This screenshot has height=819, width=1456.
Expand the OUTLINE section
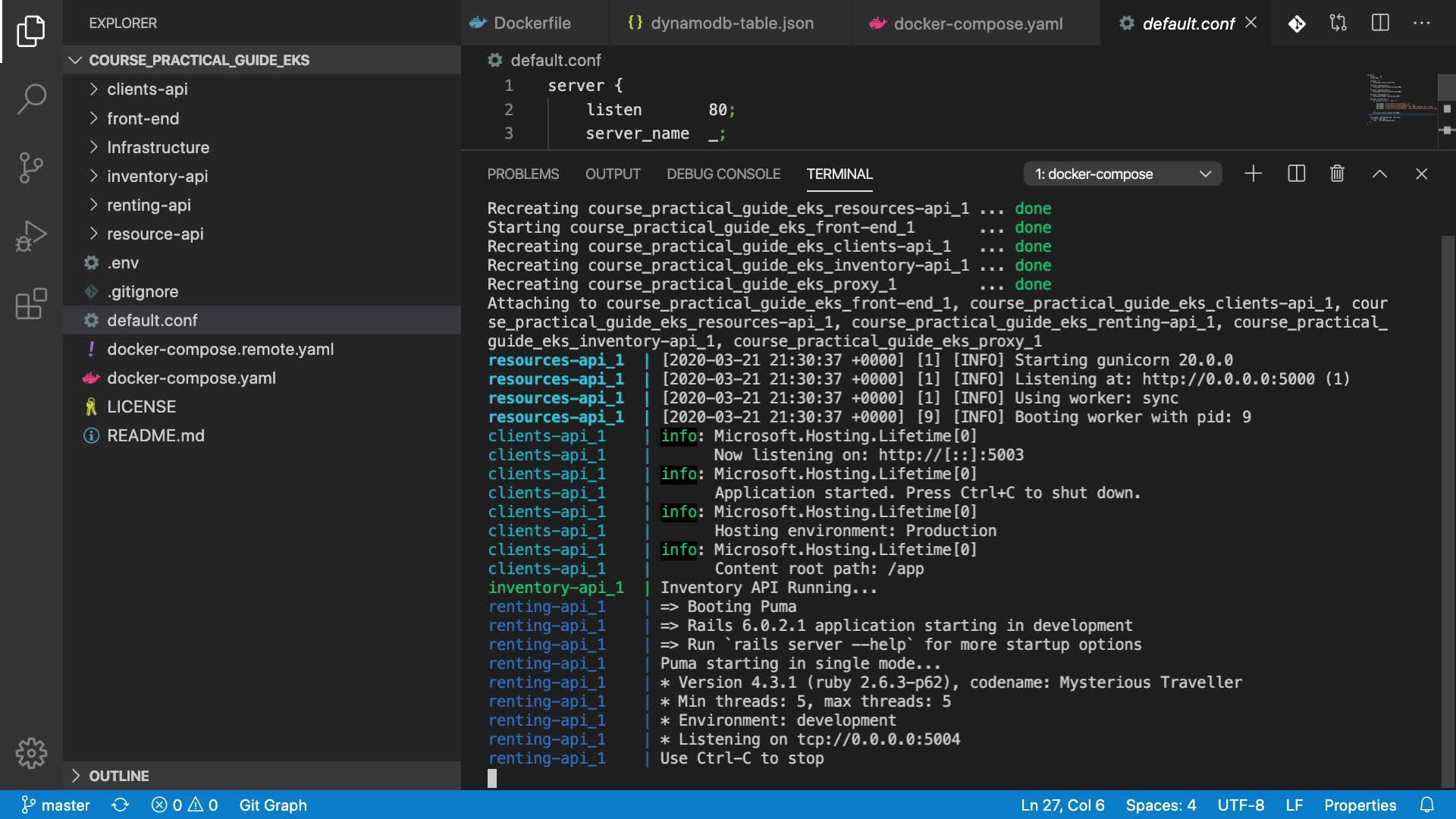[118, 776]
